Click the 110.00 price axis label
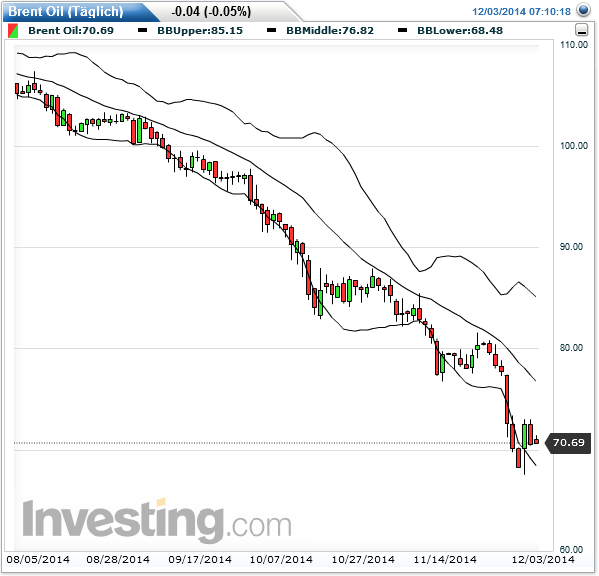The image size is (599, 576). point(574,45)
